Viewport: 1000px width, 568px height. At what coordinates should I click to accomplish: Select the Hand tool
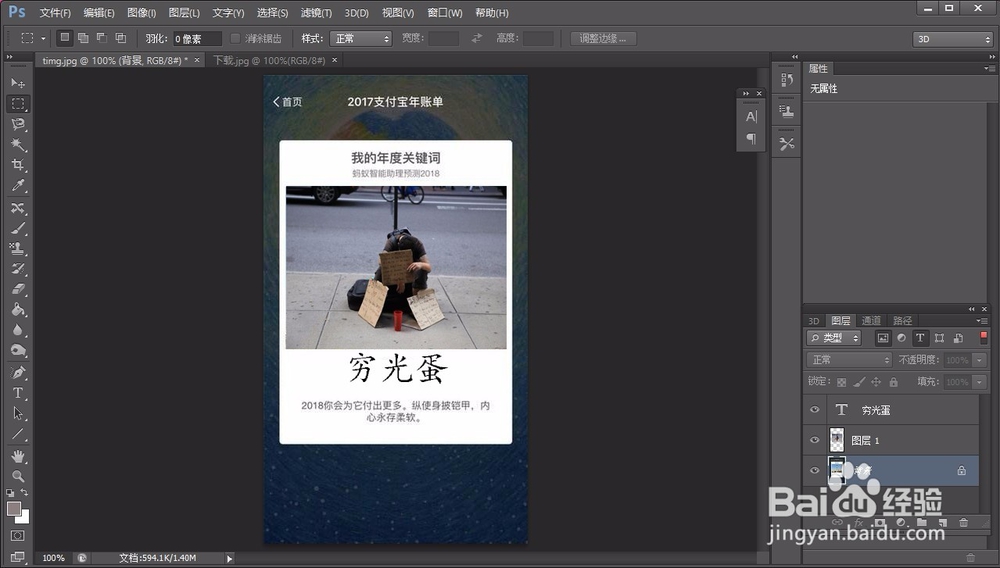[x=18, y=456]
